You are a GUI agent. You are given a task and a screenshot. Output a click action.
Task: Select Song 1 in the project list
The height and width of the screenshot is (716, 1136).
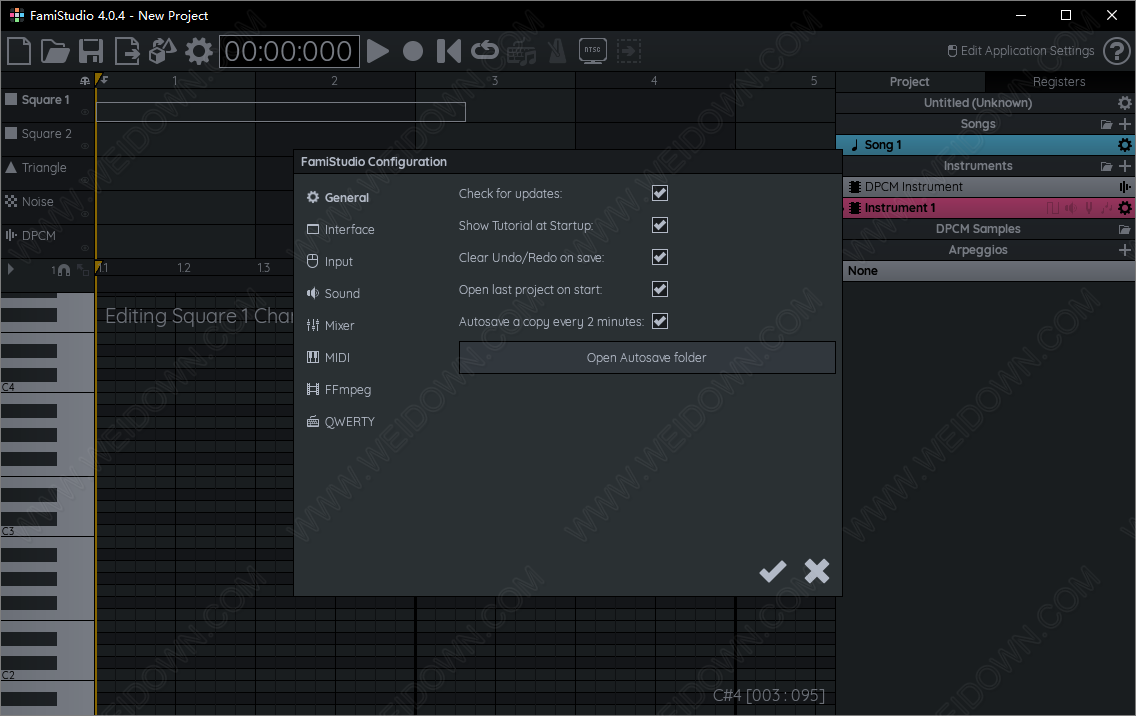[985, 145]
